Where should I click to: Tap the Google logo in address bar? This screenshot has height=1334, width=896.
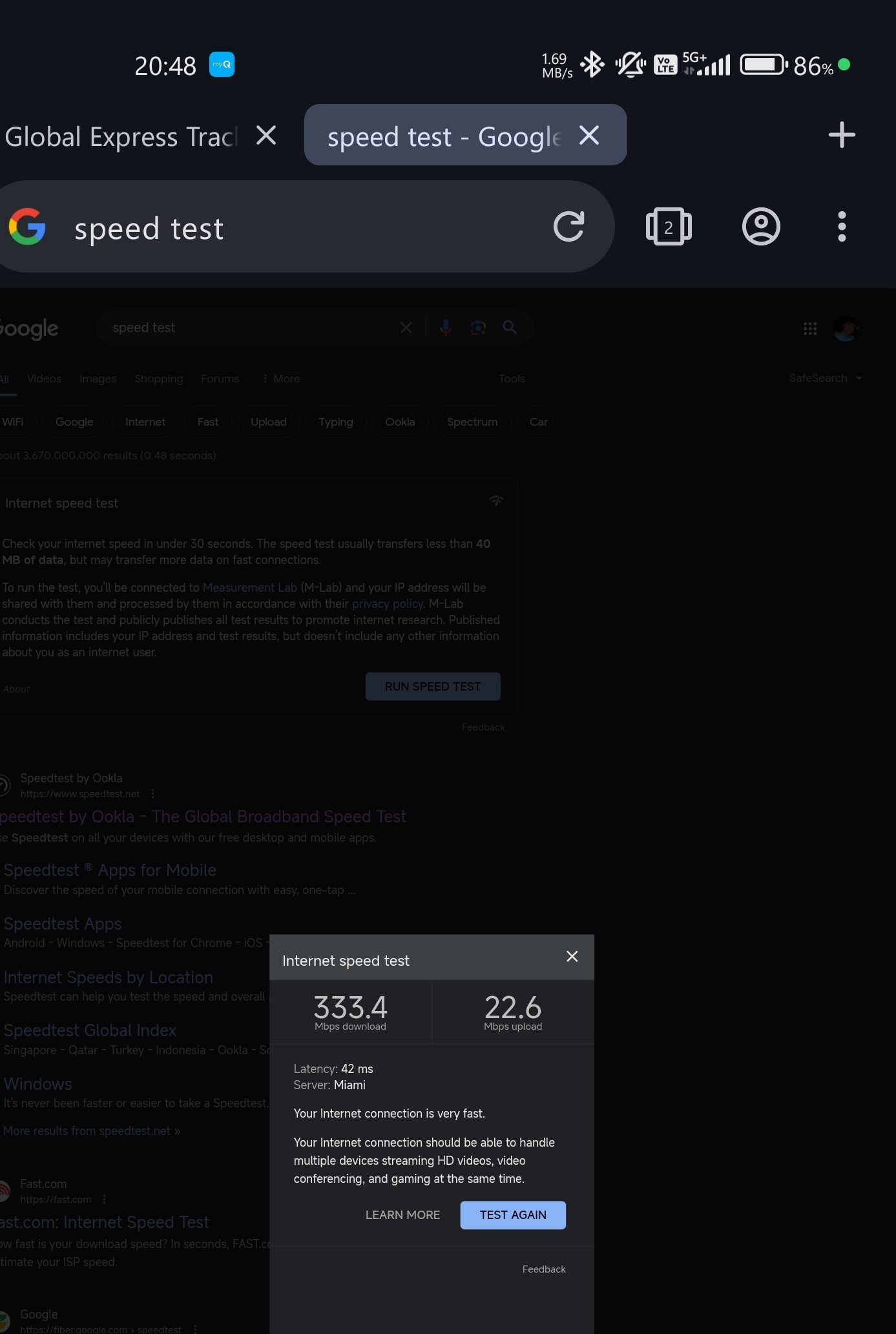(27, 227)
